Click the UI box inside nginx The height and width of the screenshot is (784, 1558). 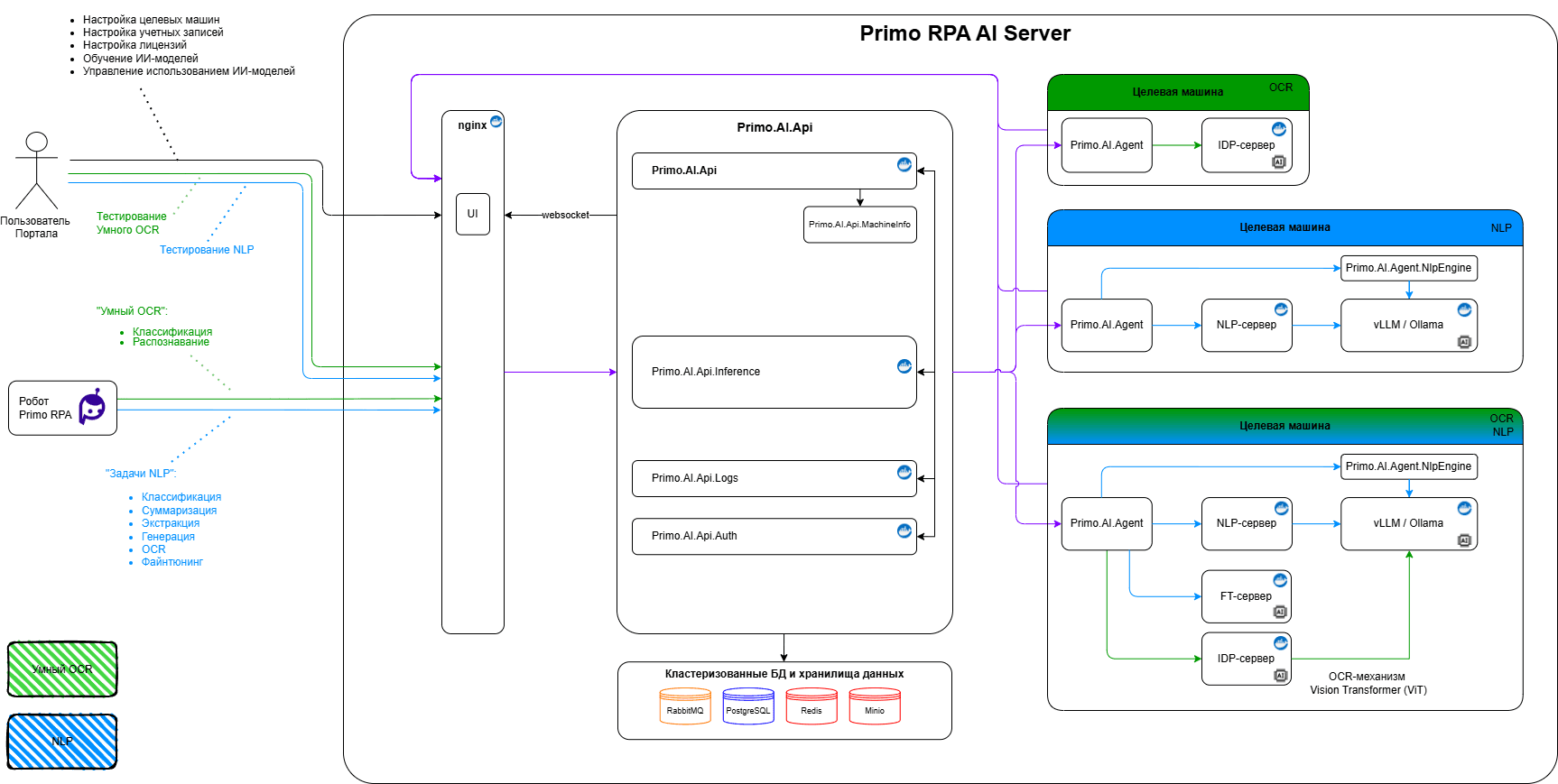click(x=472, y=214)
